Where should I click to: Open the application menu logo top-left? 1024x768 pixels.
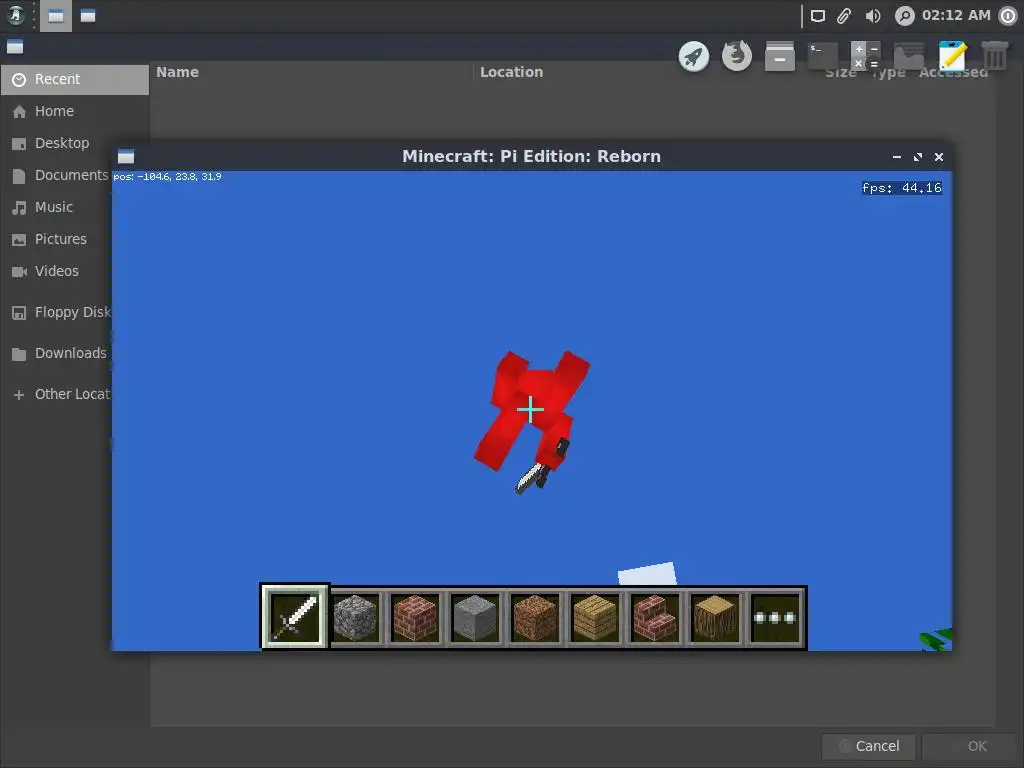16,15
